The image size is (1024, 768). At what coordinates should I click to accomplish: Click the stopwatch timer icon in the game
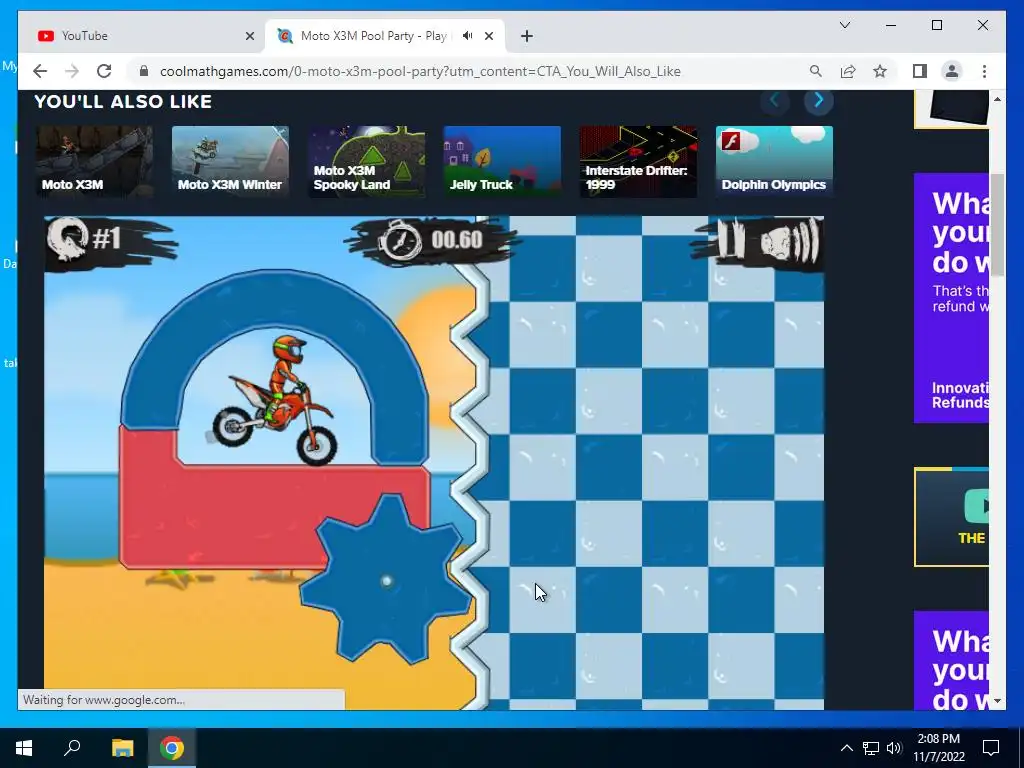click(x=400, y=240)
